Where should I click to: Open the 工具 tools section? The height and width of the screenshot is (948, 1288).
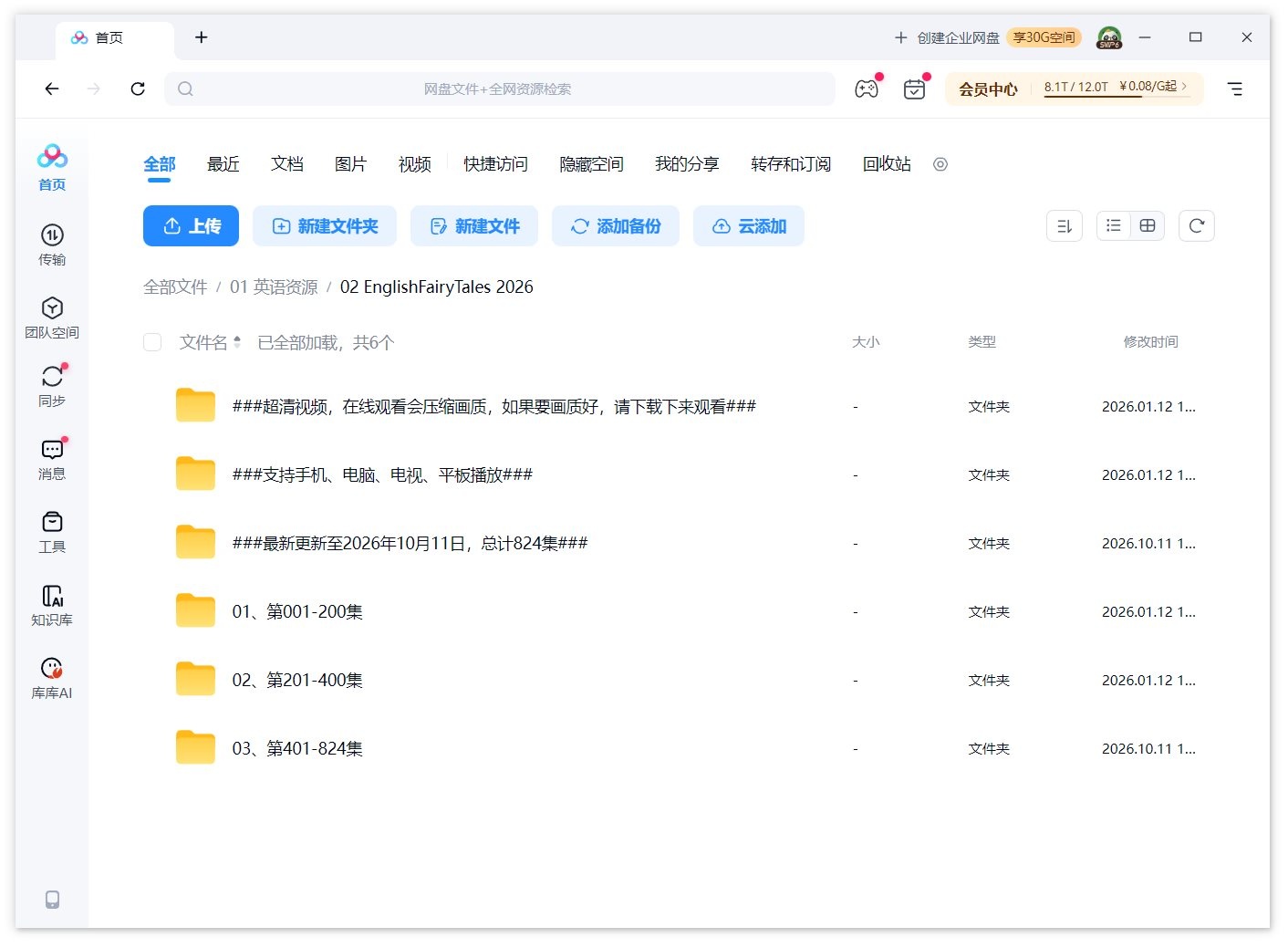[x=52, y=532]
